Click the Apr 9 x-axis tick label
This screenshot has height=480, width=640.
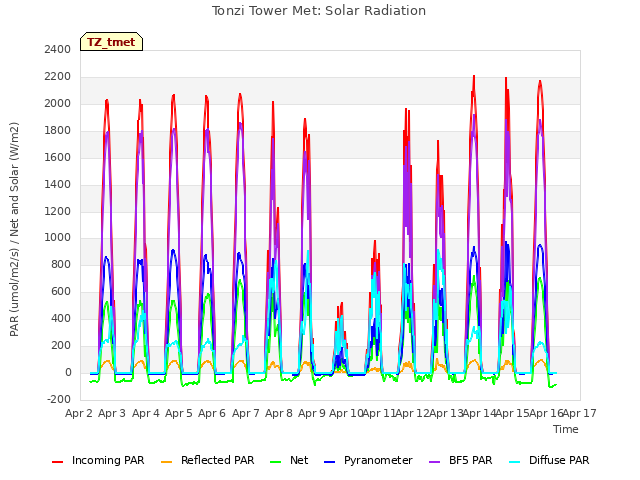coord(312,413)
